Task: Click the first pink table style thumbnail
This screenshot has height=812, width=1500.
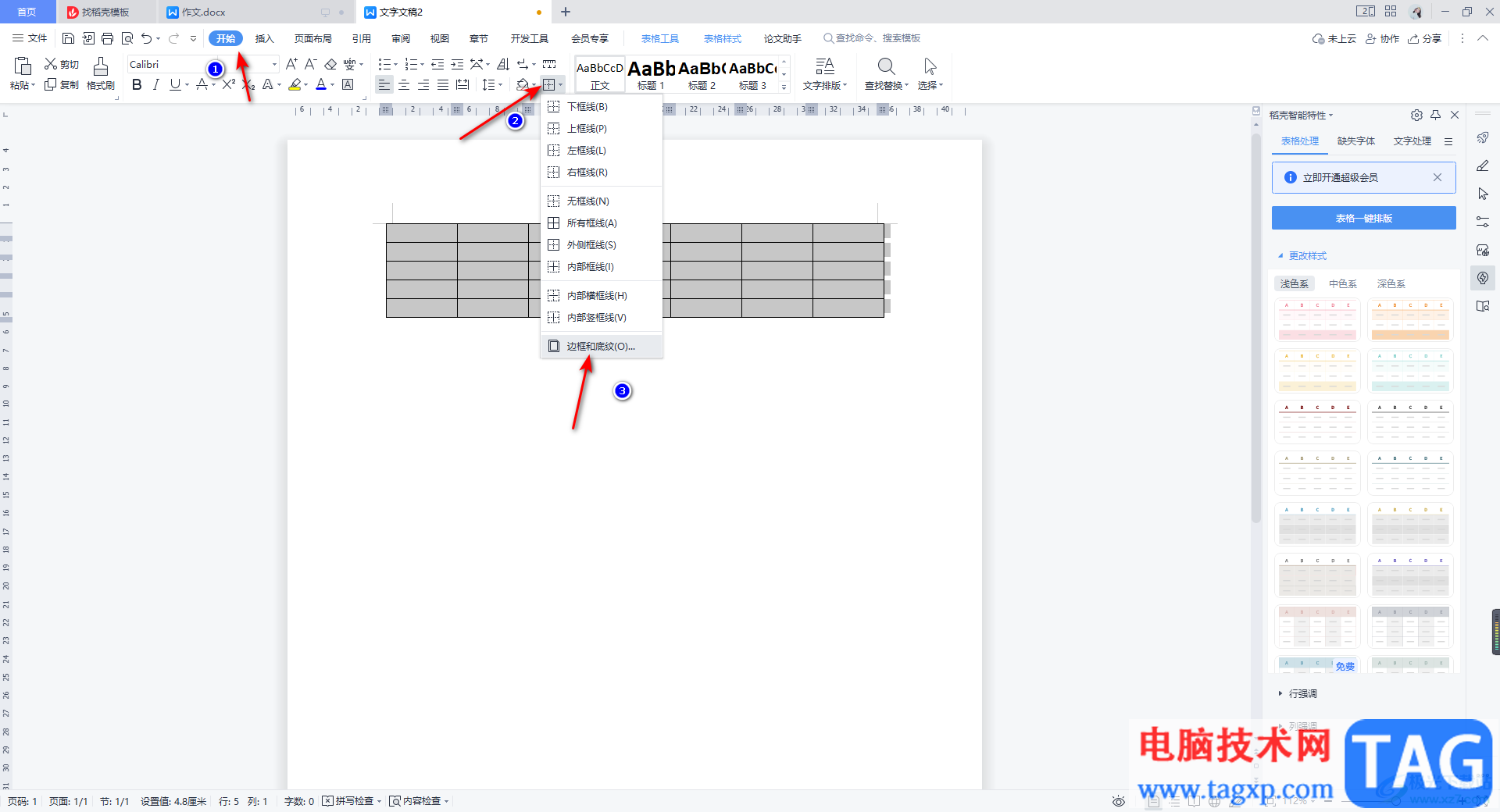Action: point(1317,320)
